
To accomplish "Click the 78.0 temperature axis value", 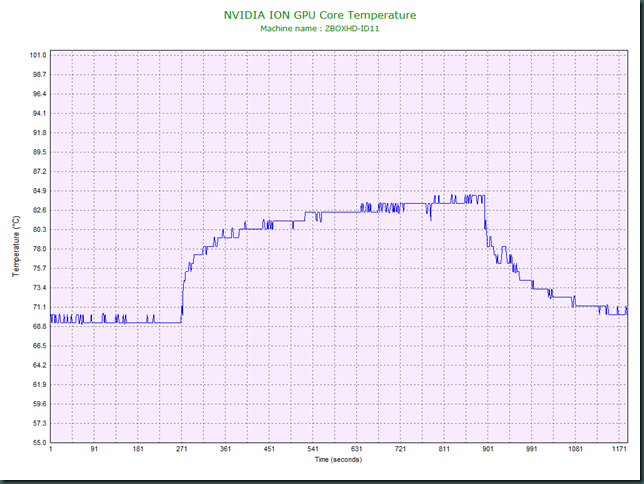I will (39, 249).
